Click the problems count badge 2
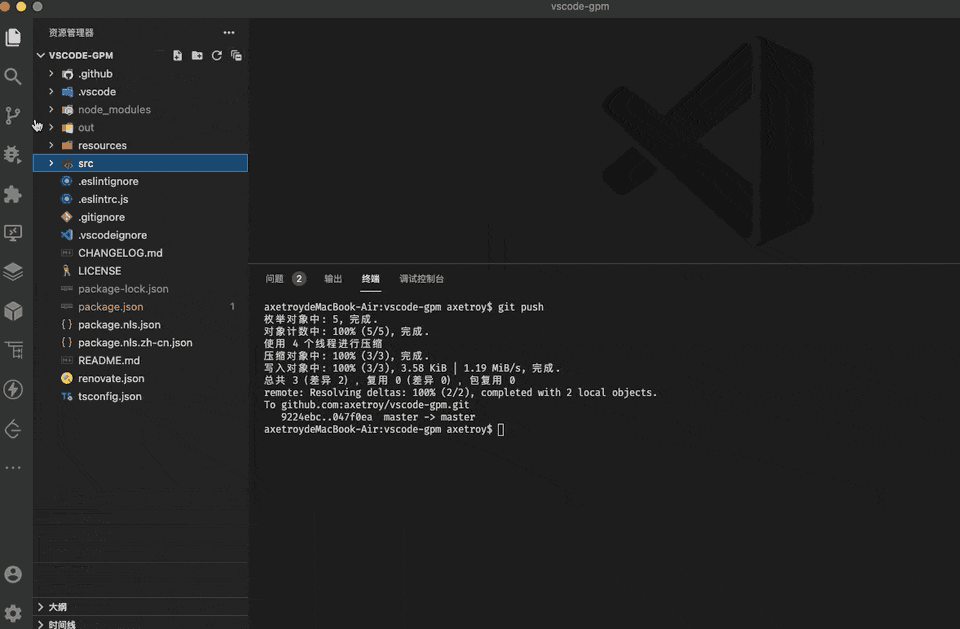The width and height of the screenshot is (960, 629). (299, 279)
